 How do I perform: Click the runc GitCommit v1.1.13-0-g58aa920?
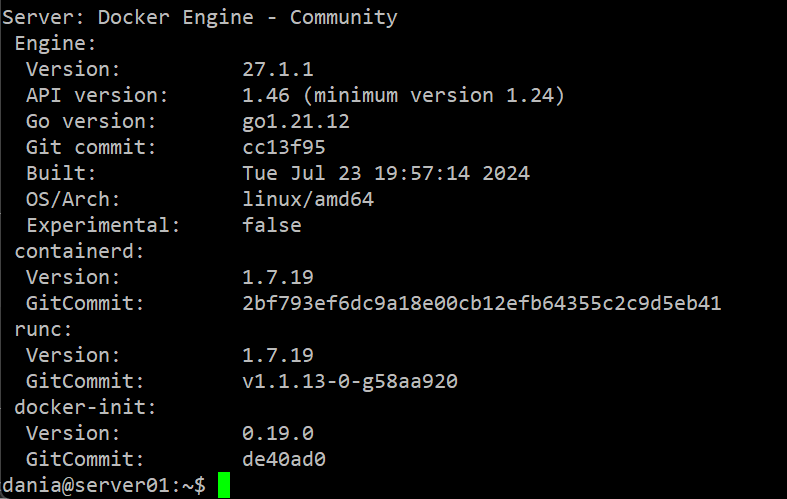(350, 381)
